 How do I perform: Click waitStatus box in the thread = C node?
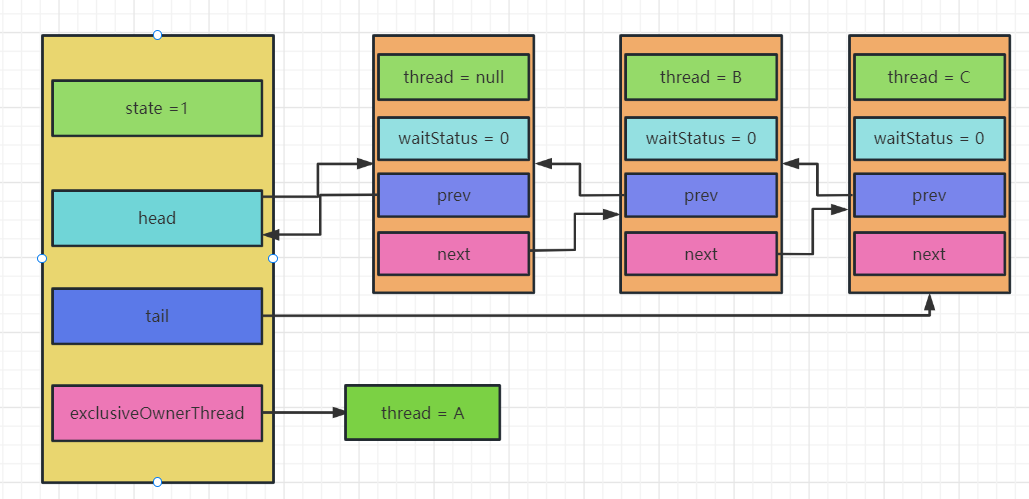(929, 138)
